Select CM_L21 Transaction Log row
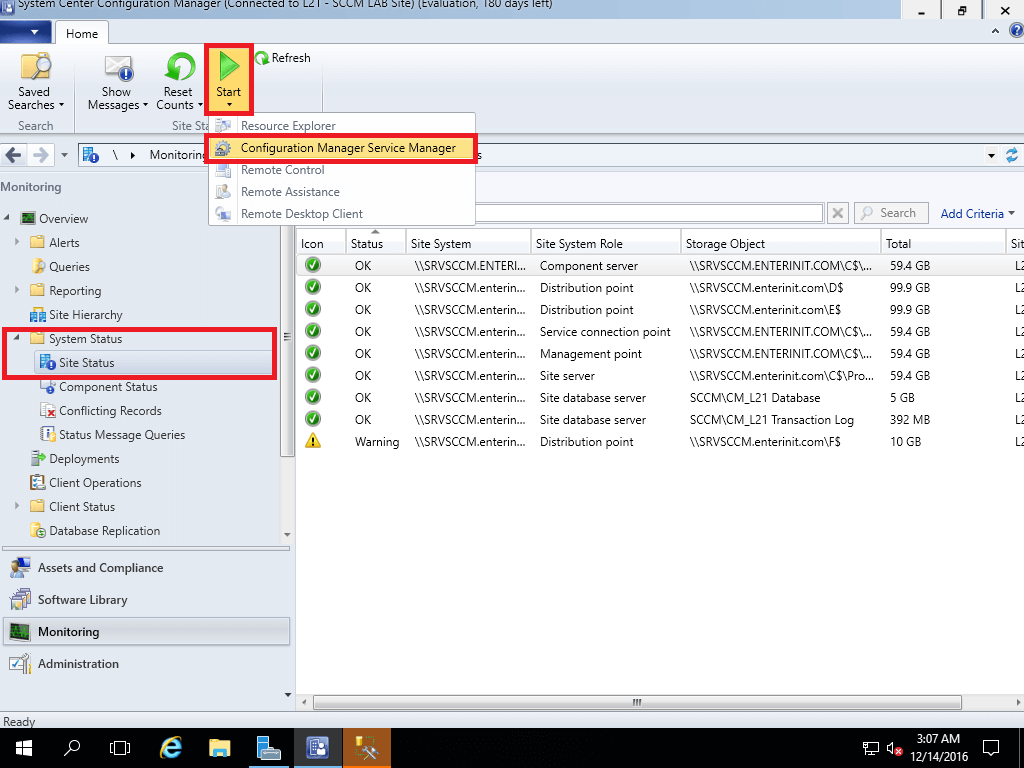1024x768 pixels. [660, 420]
